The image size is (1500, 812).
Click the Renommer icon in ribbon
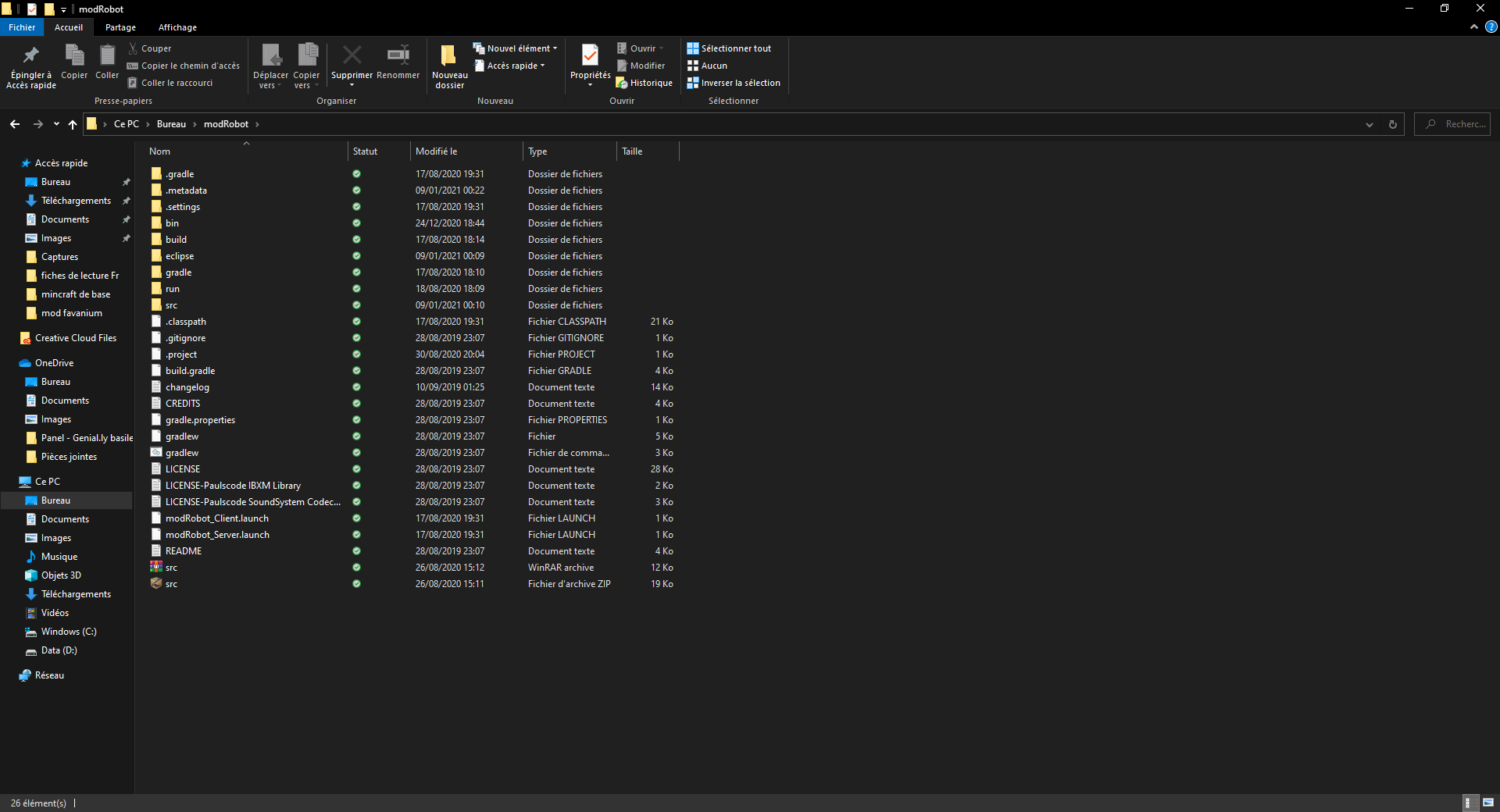tap(398, 56)
